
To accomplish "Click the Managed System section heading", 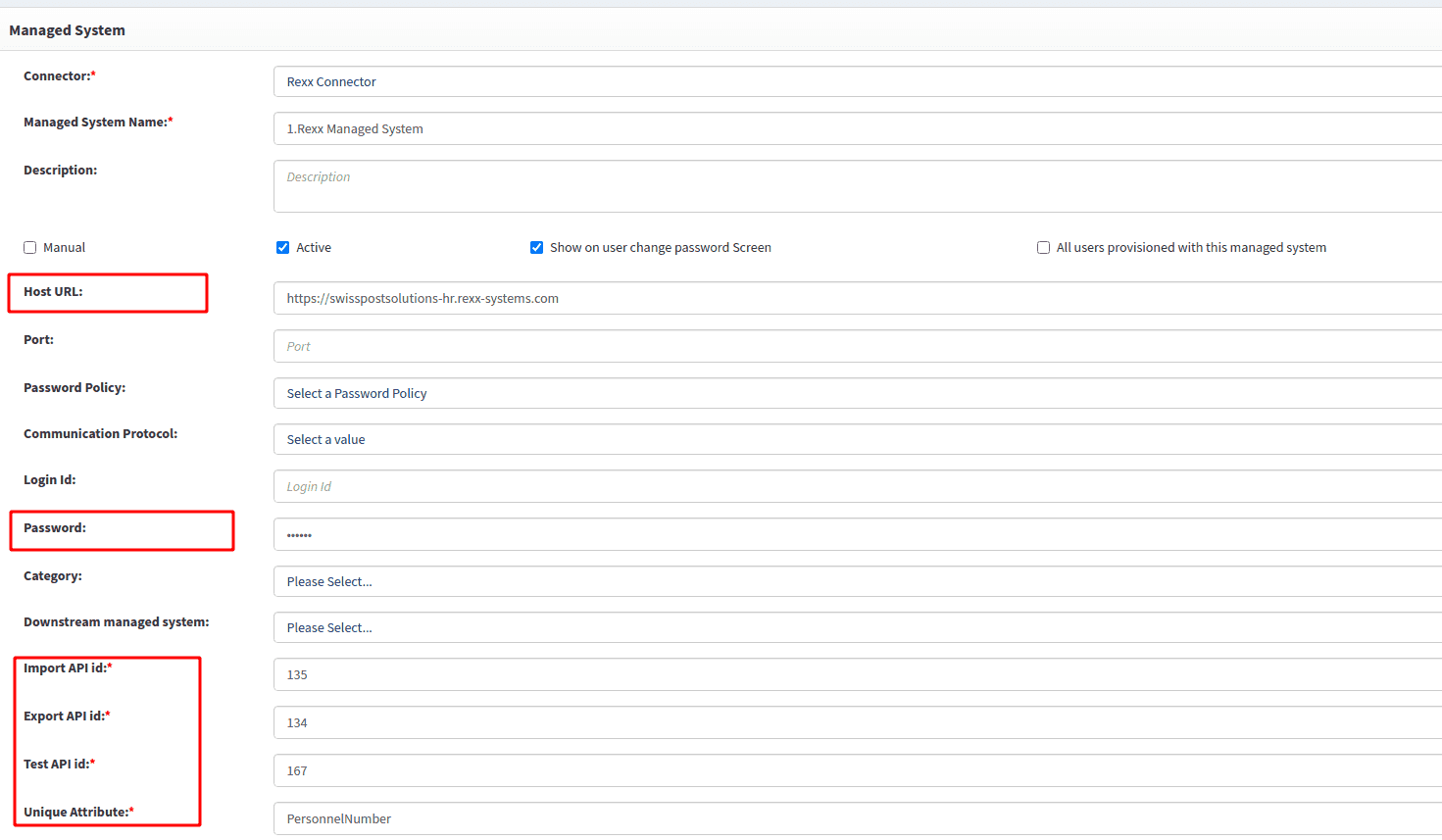I will click(x=67, y=30).
